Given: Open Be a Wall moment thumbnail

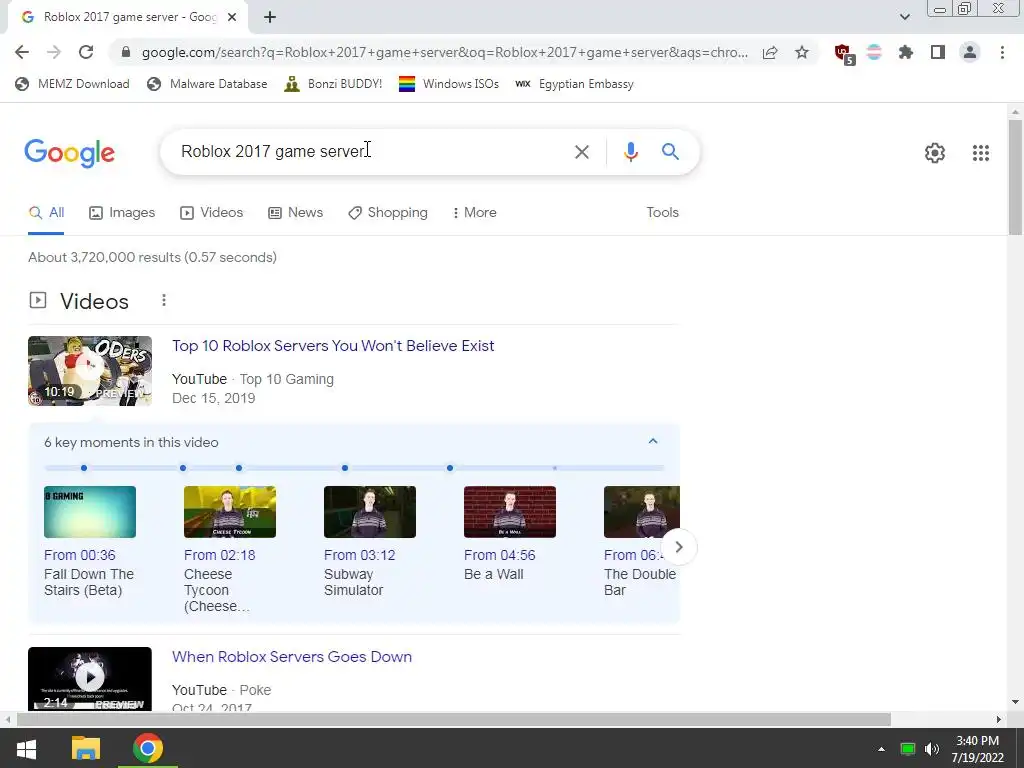Looking at the screenshot, I should click(509, 512).
